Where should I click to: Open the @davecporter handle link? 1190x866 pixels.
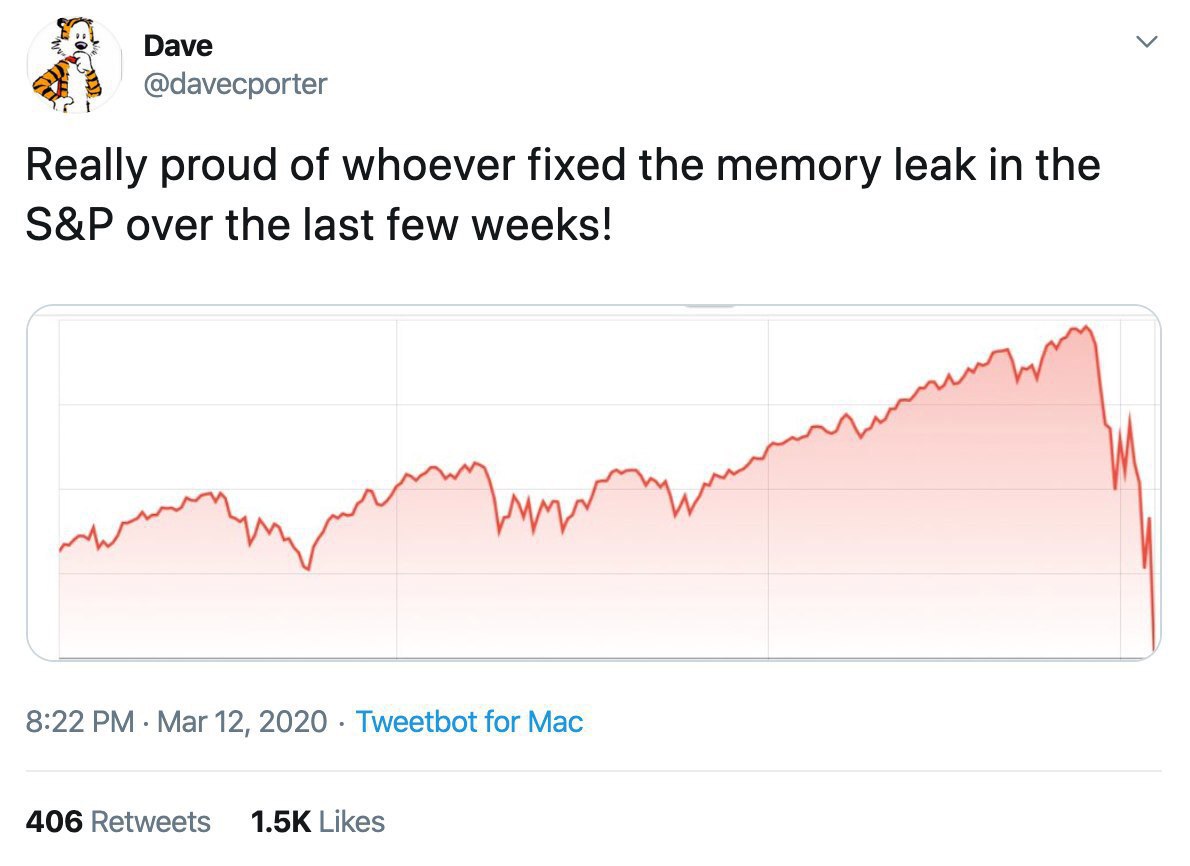[235, 84]
